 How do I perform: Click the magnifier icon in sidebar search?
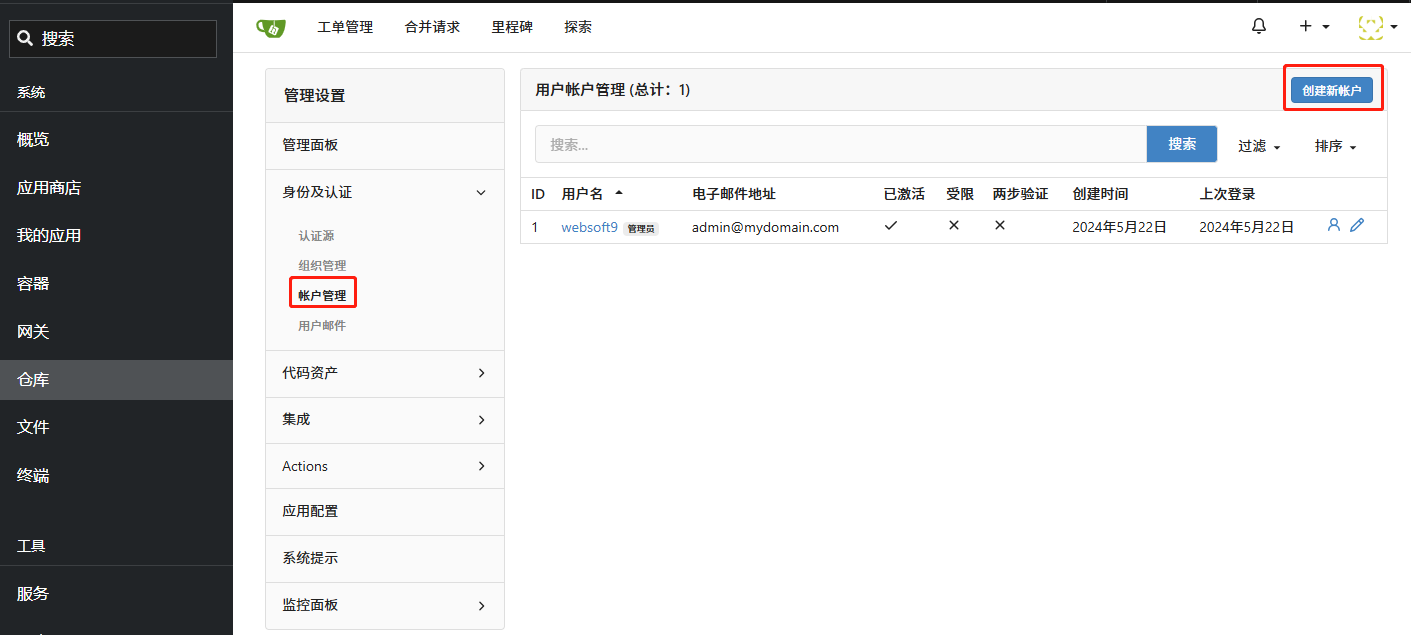(26, 39)
